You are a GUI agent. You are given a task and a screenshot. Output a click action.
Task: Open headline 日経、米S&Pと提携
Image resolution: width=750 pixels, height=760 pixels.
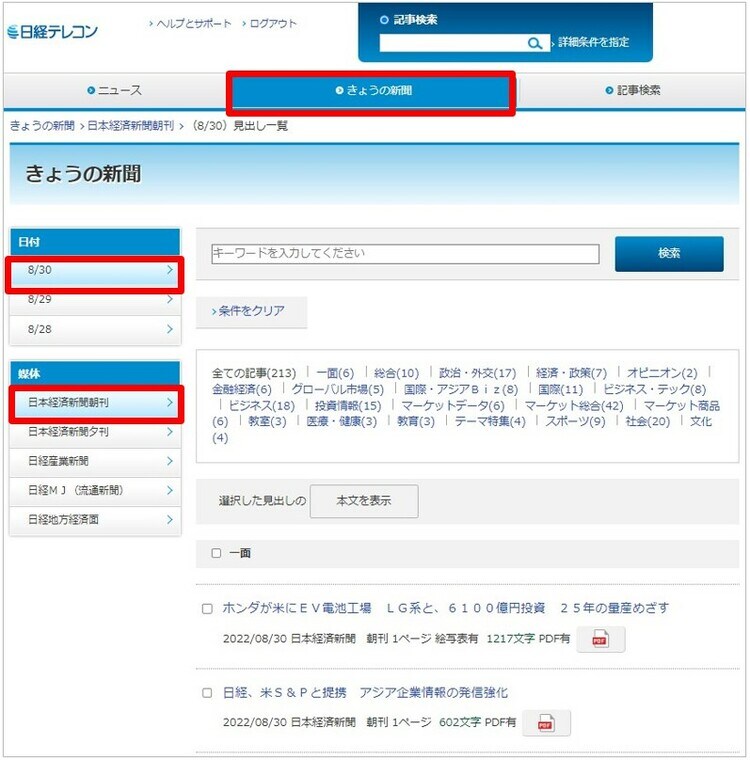[365, 693]
